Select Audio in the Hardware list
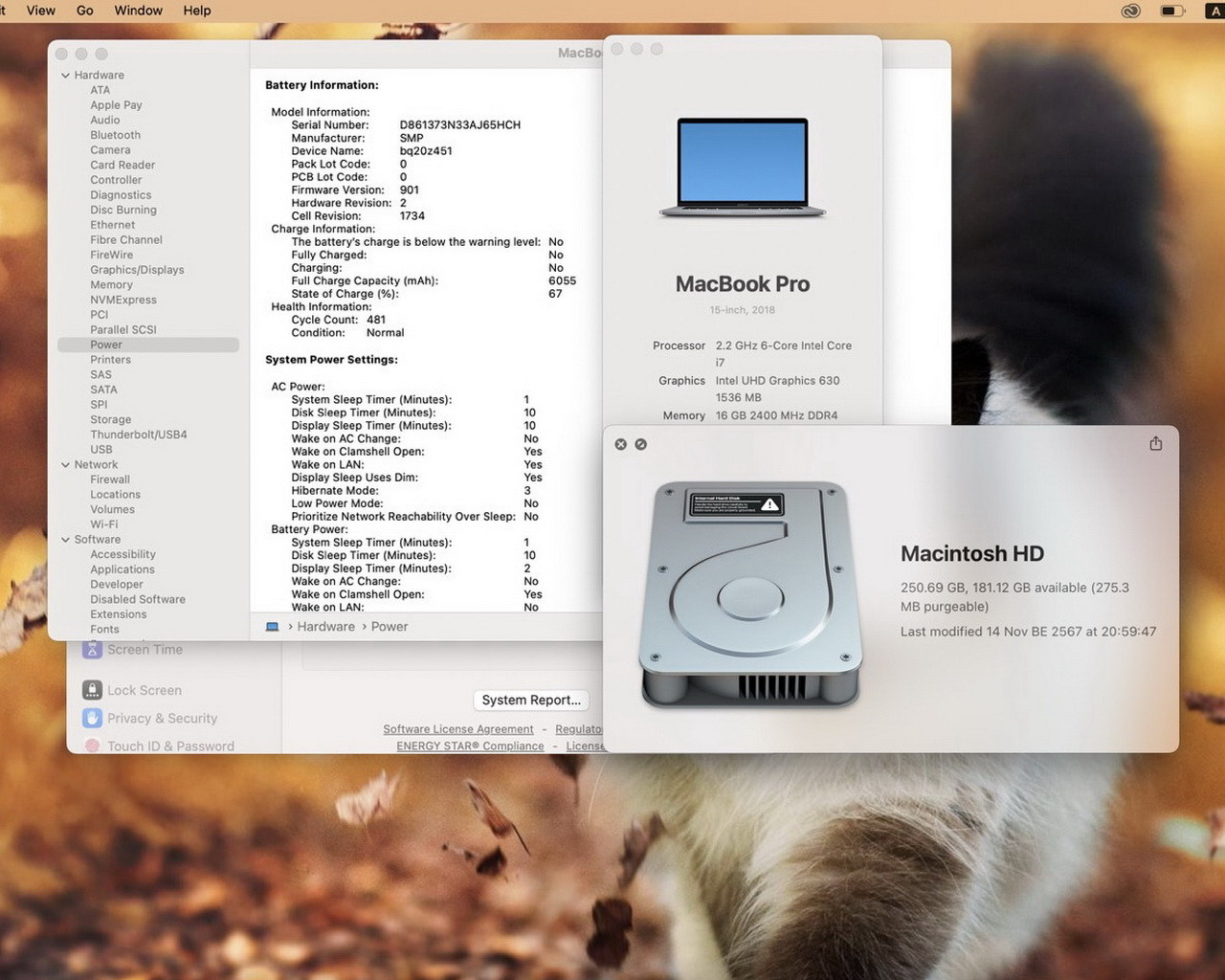This screenshot has height=980, width=1225. coord(105,121)
